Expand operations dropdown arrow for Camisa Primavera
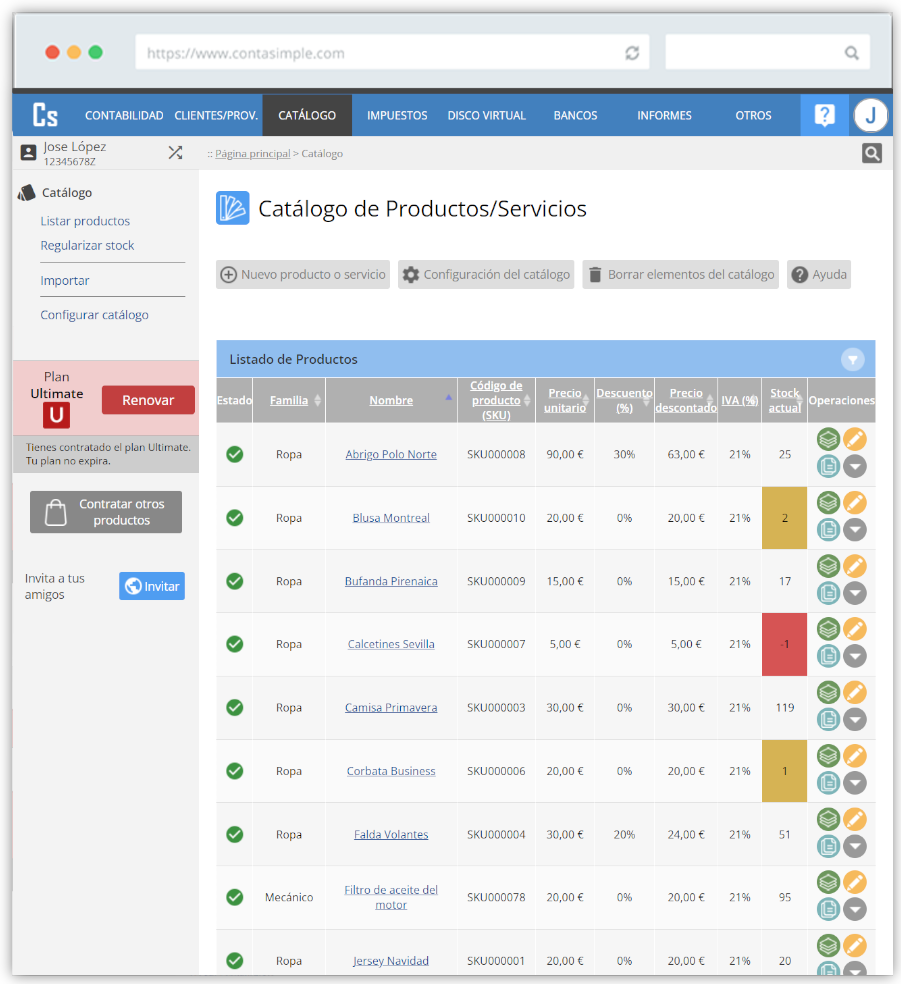 [854, 720]
